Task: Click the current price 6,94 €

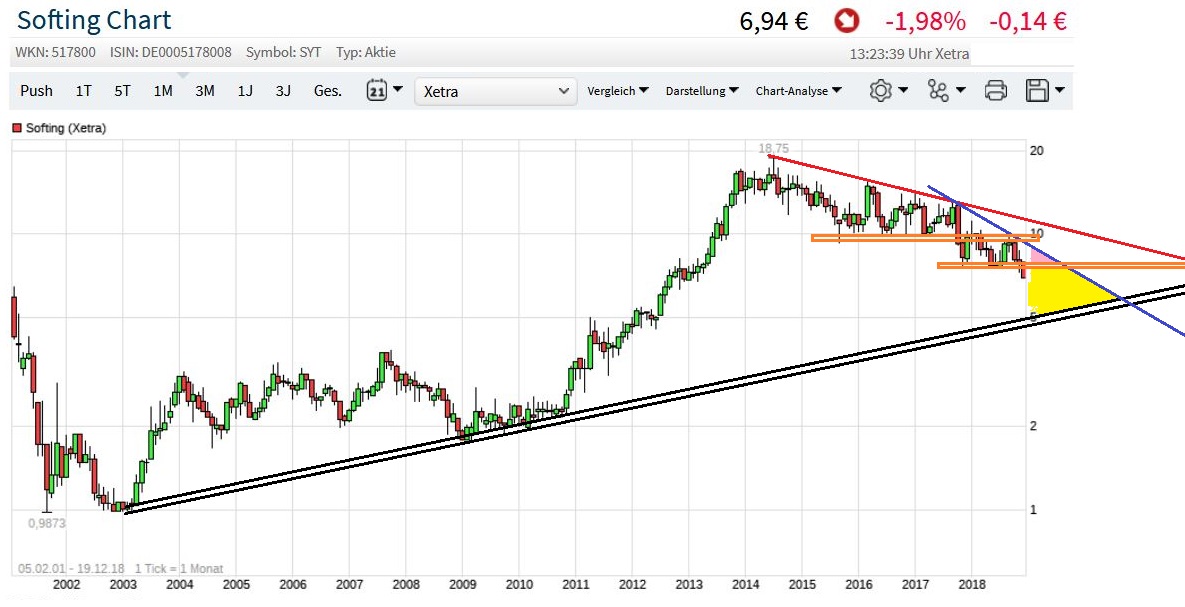Action: point(774,21)
